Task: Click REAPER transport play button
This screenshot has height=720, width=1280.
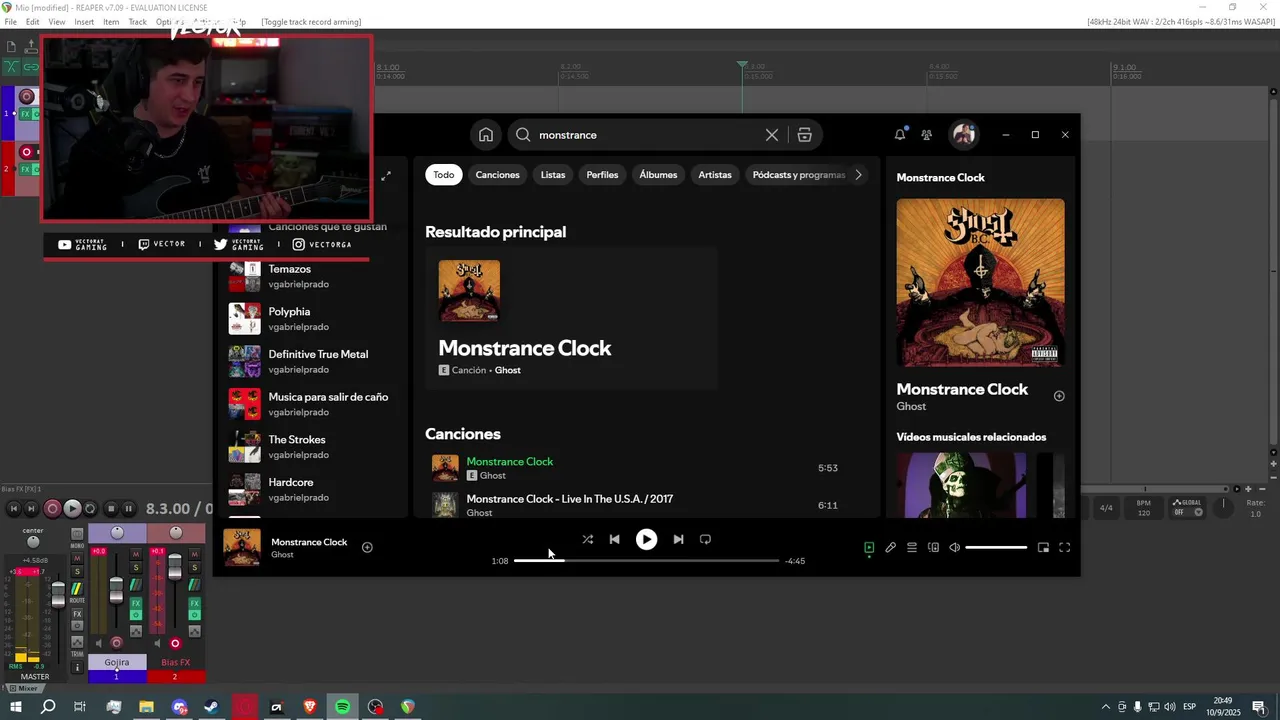Action: tap(72, 509)
